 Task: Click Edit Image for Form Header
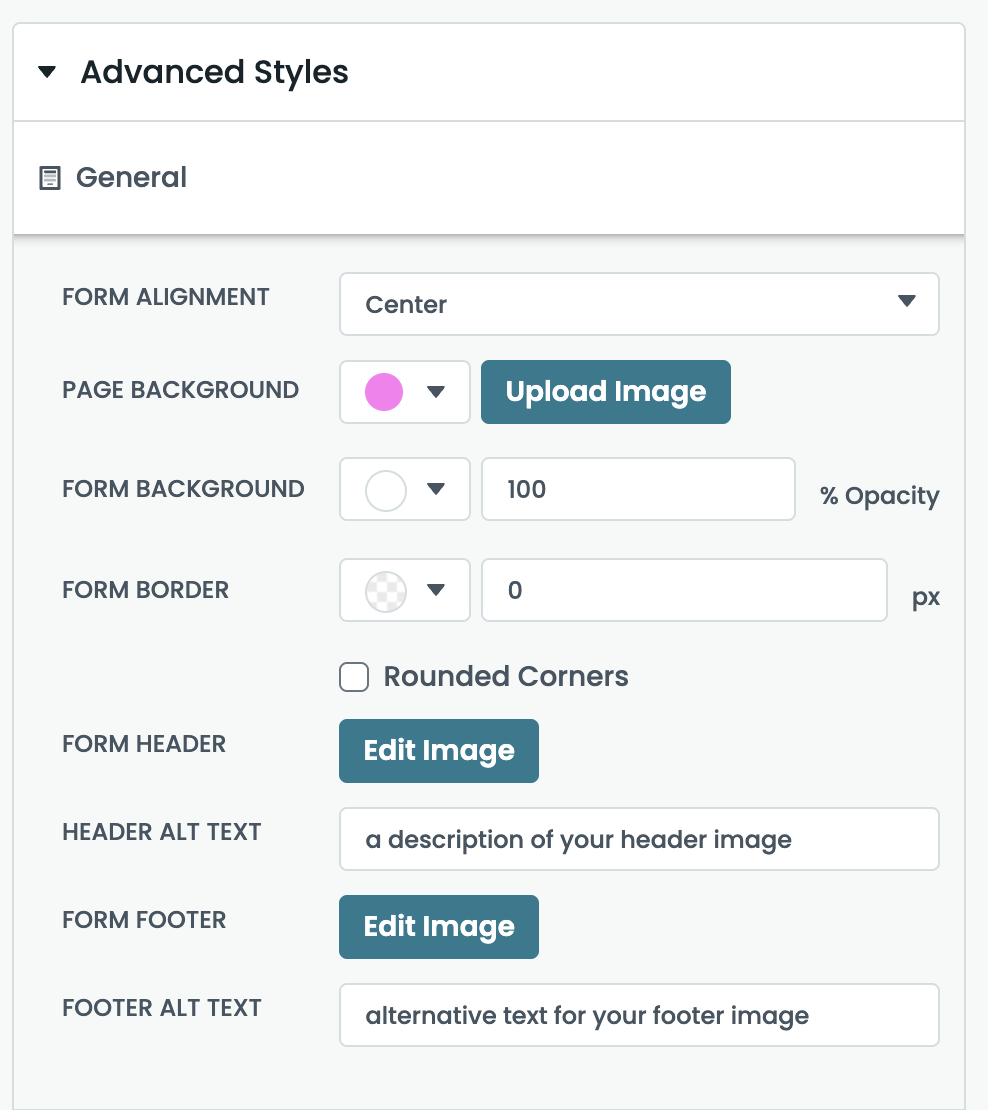pos(438,751)
